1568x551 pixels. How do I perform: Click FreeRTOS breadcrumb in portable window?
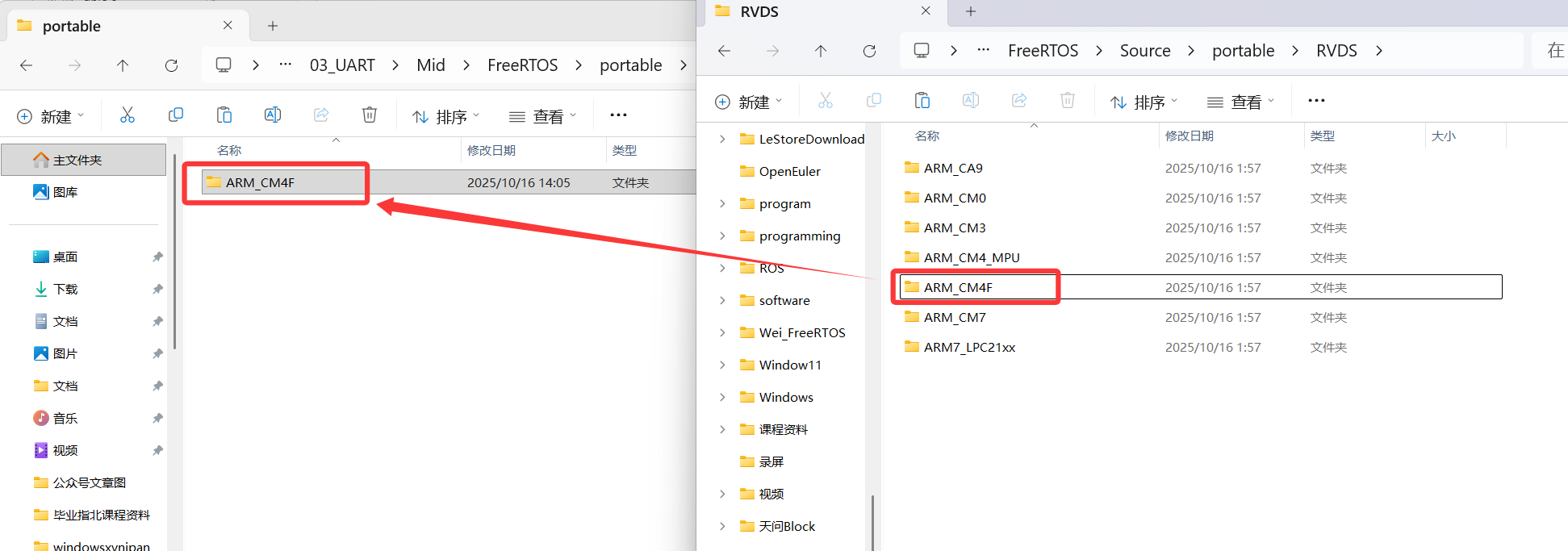tap(522, 65)
